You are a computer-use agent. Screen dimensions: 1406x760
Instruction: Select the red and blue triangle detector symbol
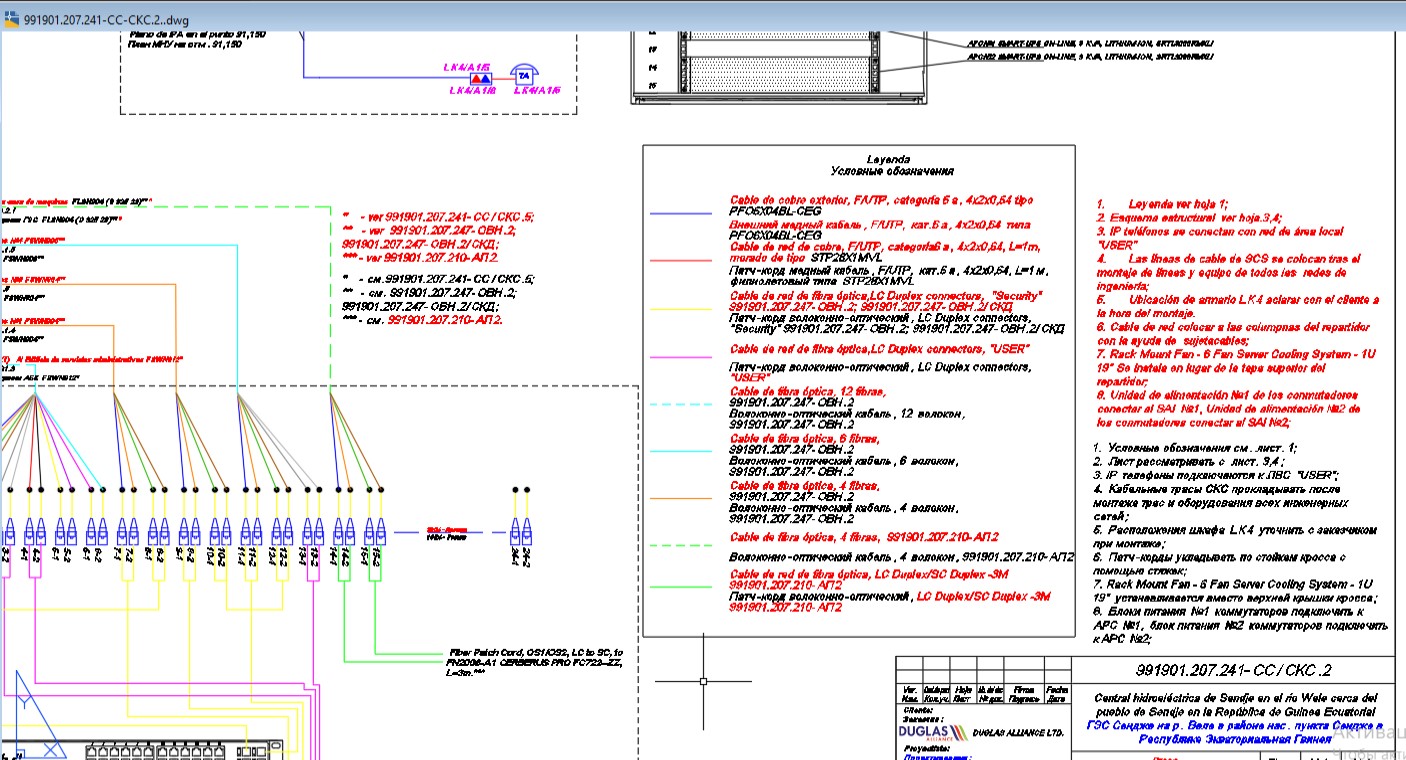click(479, 78)
